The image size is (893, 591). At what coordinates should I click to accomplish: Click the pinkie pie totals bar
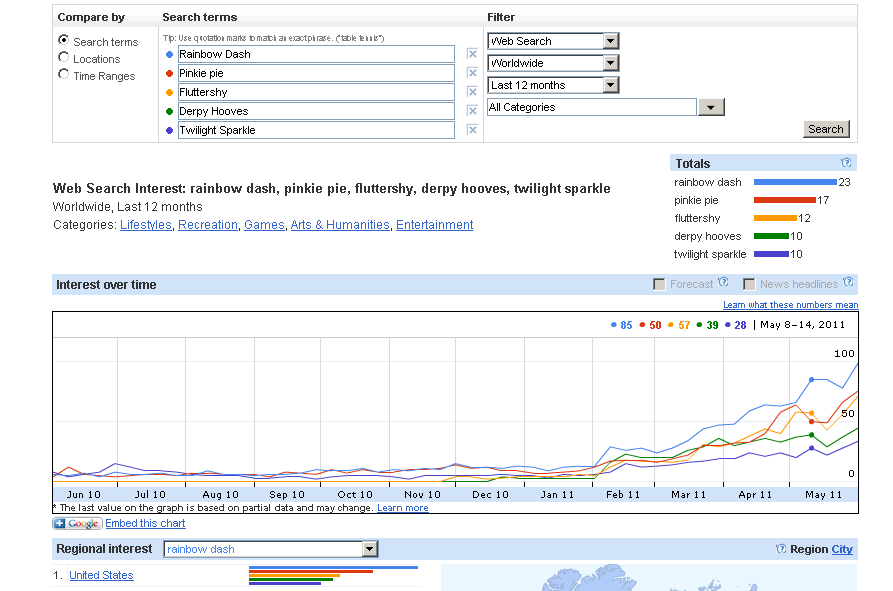tap(785, 200)
